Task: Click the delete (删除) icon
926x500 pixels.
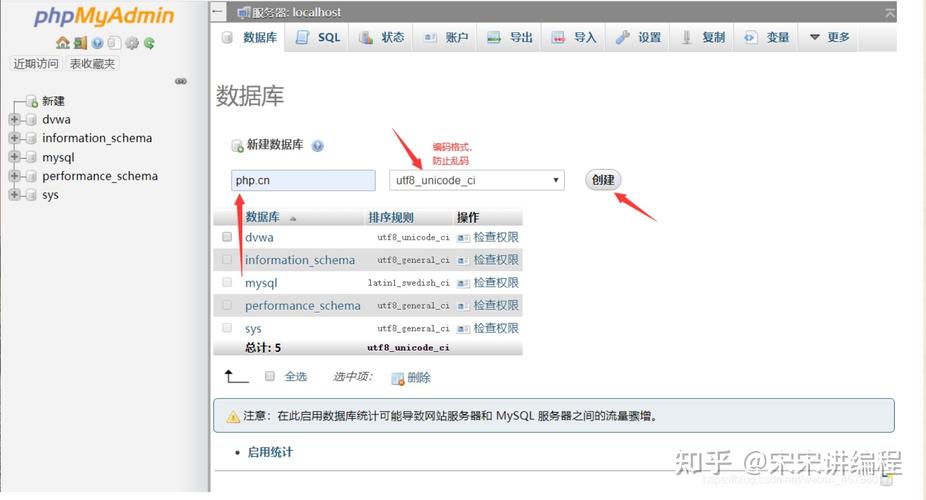Action: pos(397,378)
